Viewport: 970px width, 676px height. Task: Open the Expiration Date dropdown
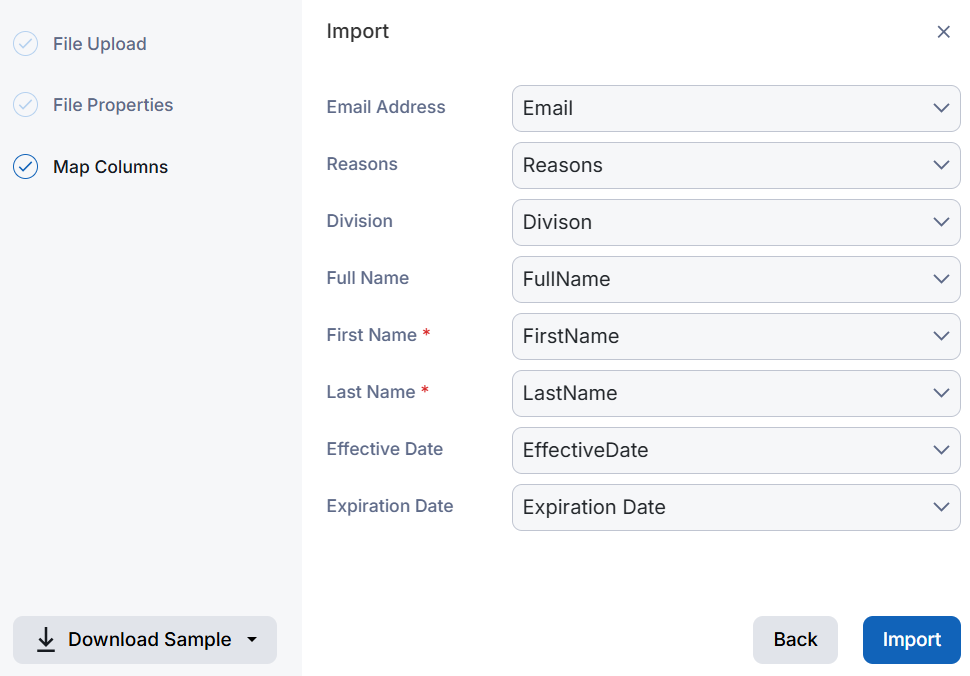click(735, 507)
